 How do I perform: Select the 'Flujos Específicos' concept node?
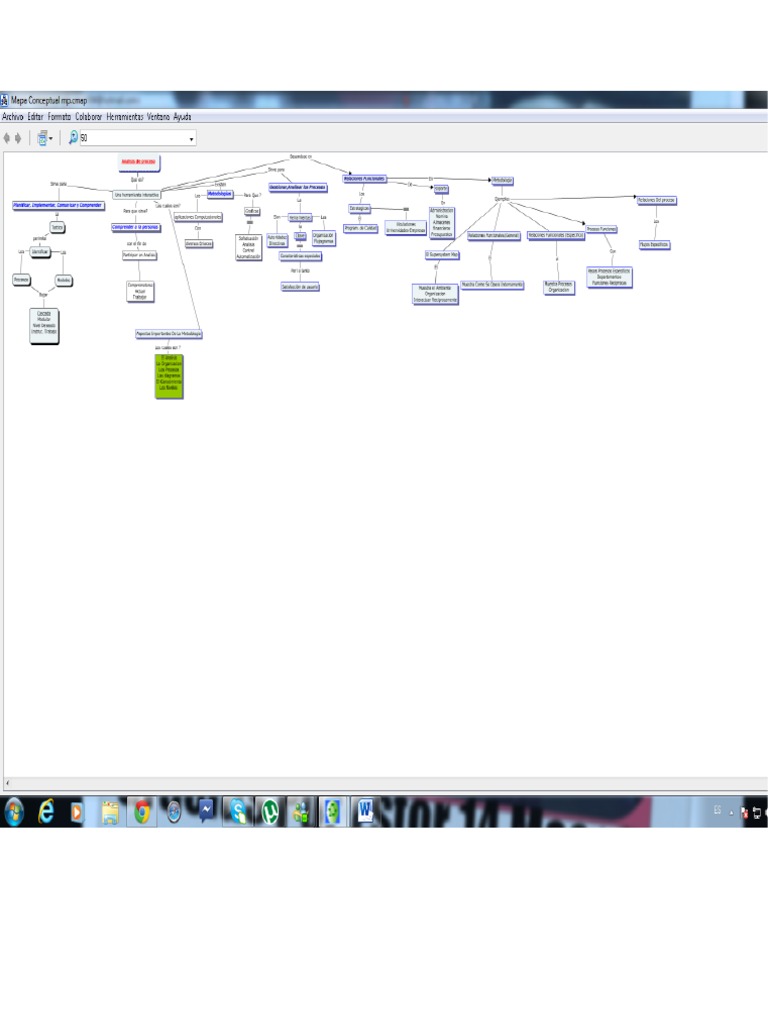click(x=654, y=244)
